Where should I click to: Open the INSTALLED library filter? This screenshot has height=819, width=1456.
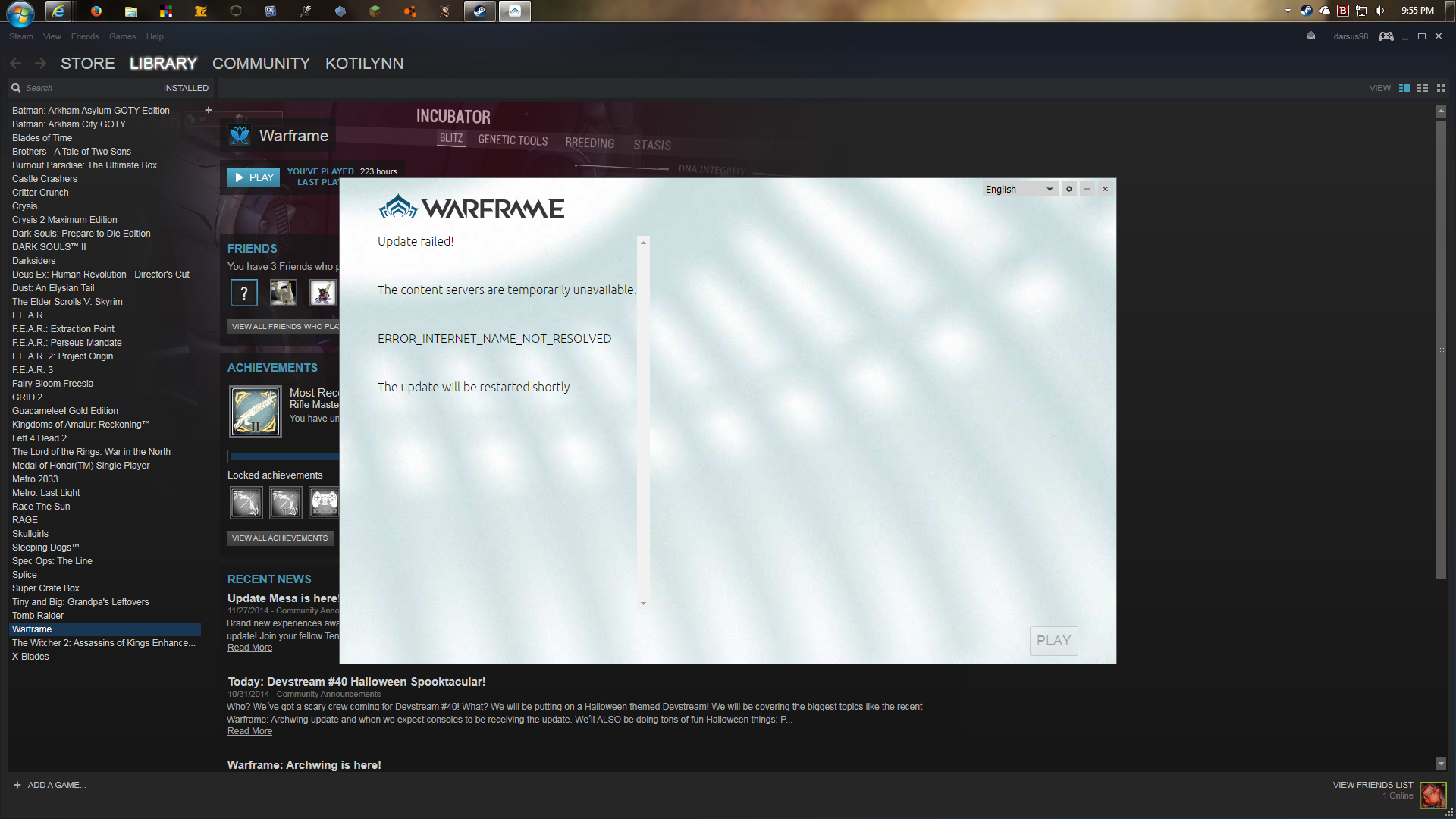tap(186, 88)
